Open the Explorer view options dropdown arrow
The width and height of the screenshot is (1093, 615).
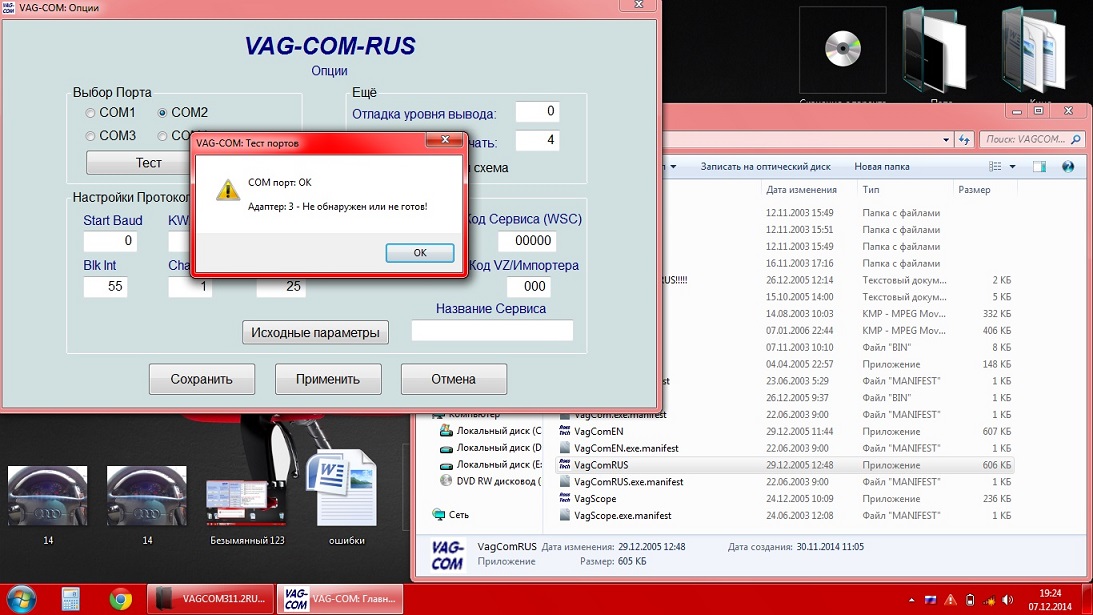pyautogui.click(x=1013, y=166)
